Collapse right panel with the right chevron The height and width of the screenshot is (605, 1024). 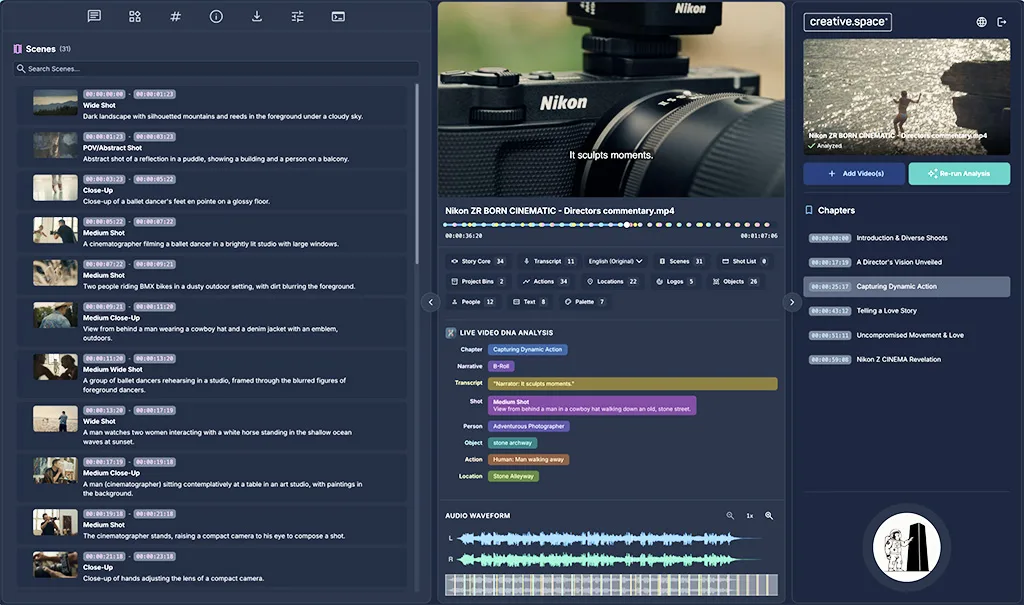click(x=791, y=302)
